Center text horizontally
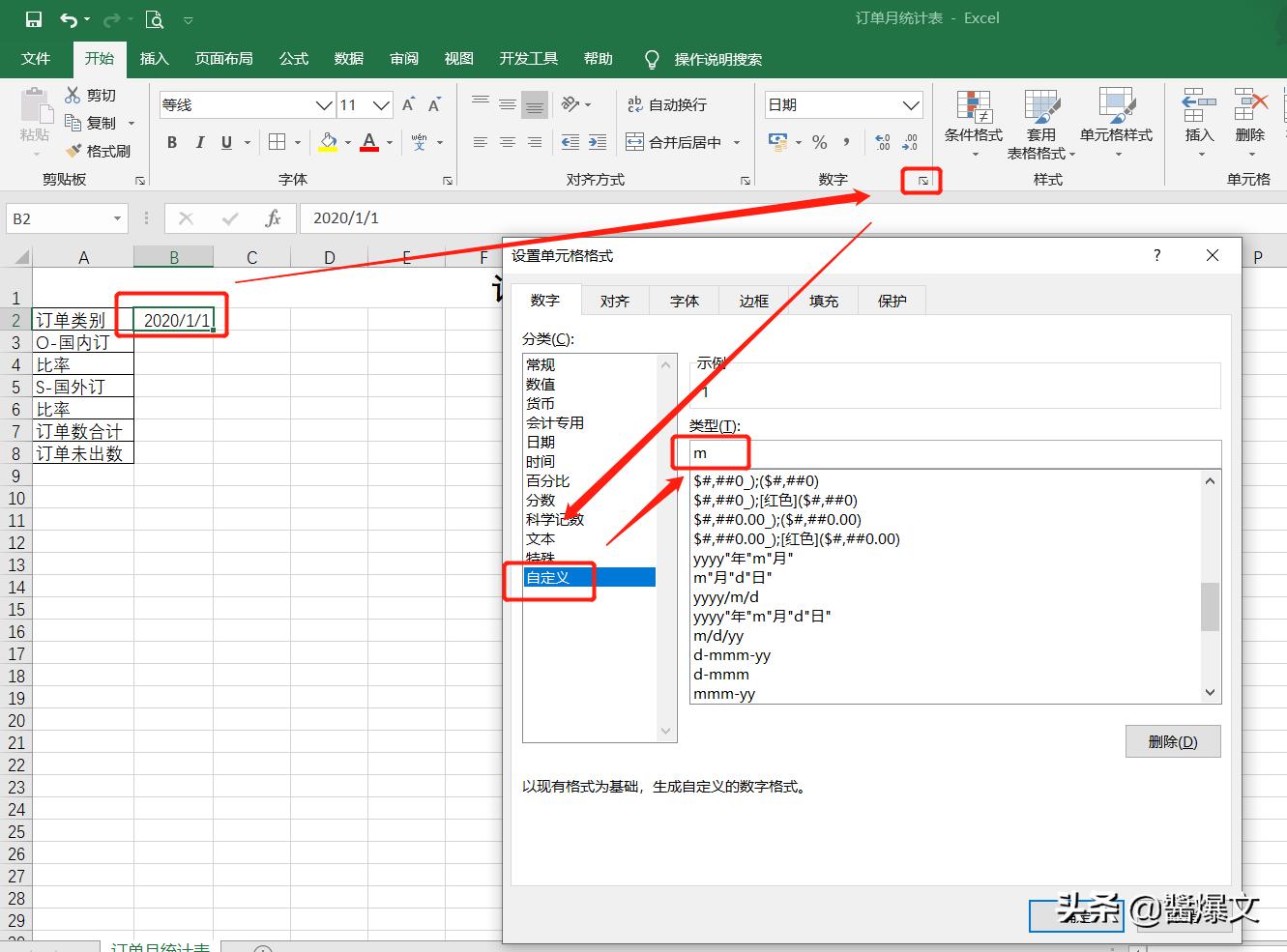Screen dimensions: 1287x952 (507, 142)
